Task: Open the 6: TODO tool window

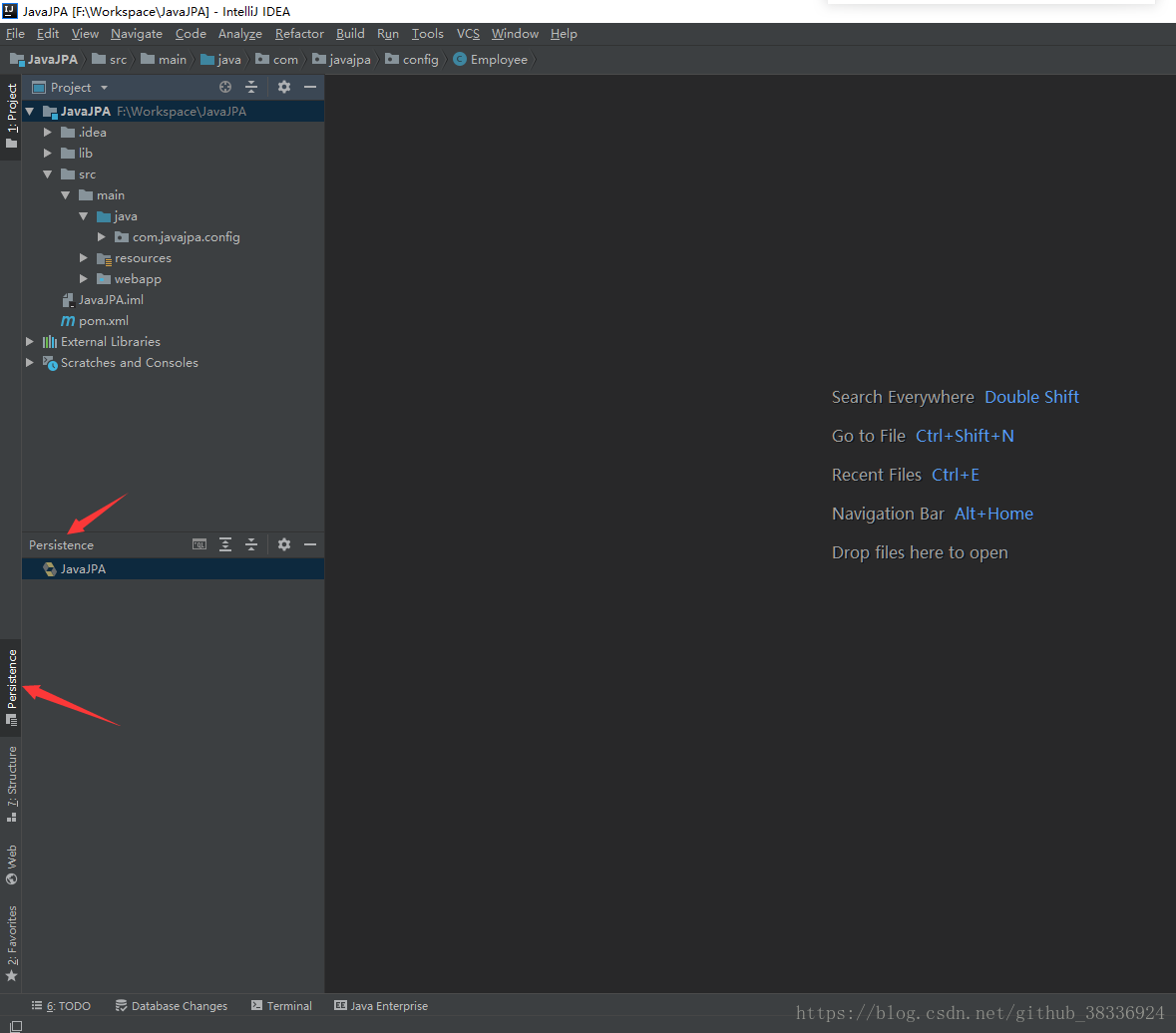Action: tap(61, 1006)
